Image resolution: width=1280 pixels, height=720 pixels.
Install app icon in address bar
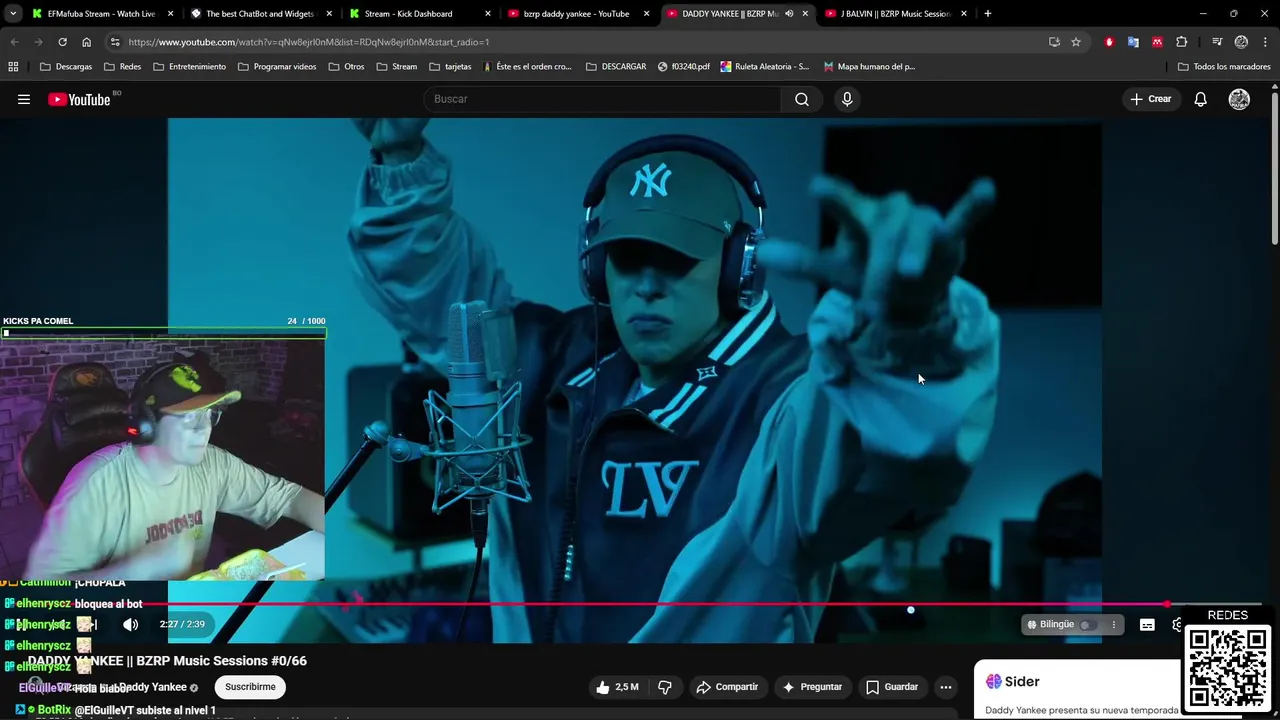[x=1054, y=42]
